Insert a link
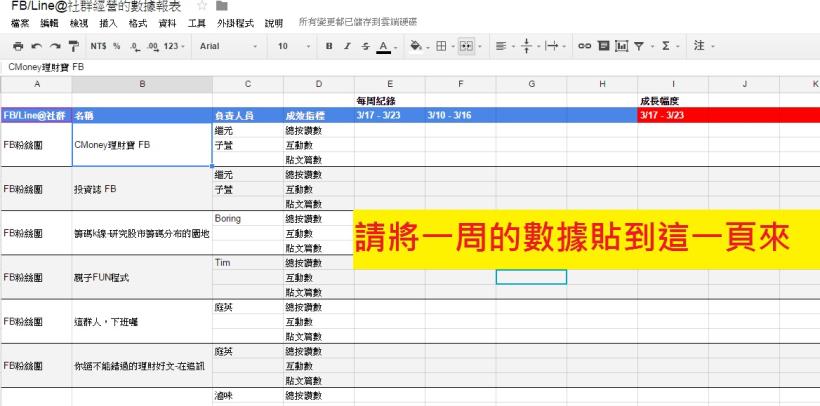Image resolution: width=820 pixels, height=406 pixels. [x=584, y=46]
